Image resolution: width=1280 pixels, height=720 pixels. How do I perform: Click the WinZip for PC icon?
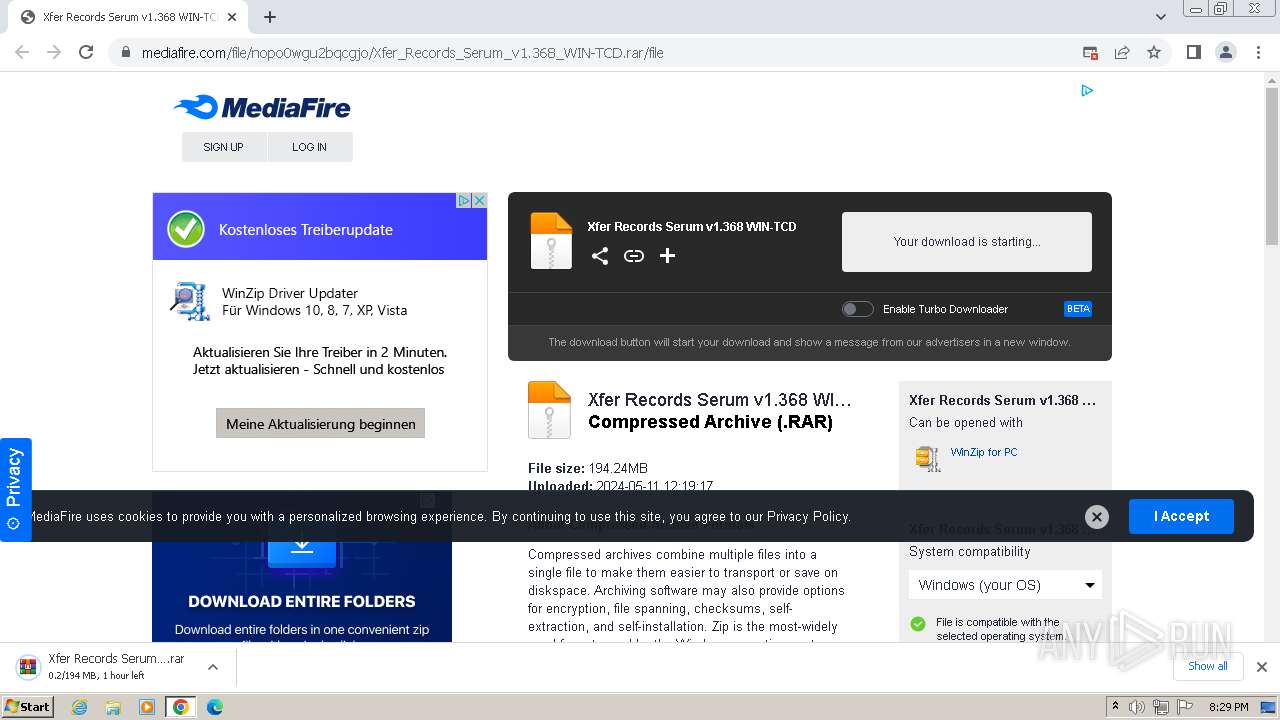pyautogui.click(x=928, y=458)
